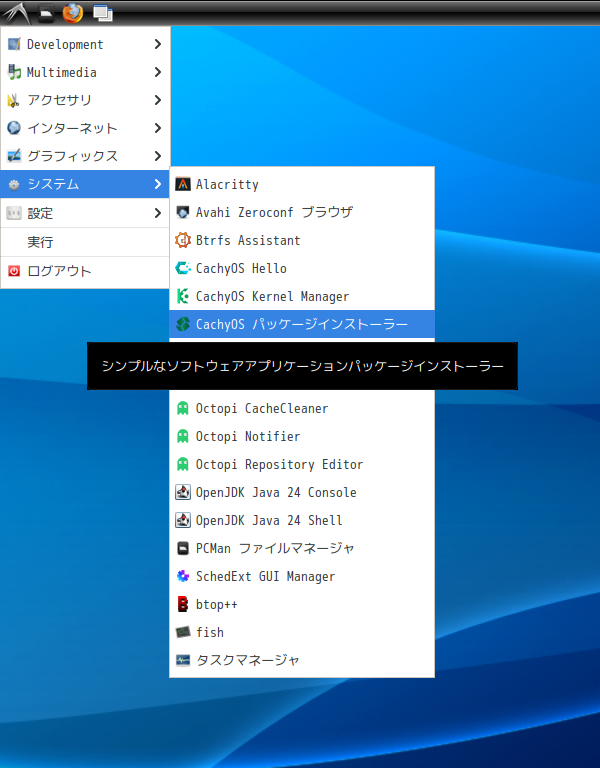Click the アクセサリ scissors icon
The width and height of the screenshot is (600, 768).
point(14,100)
